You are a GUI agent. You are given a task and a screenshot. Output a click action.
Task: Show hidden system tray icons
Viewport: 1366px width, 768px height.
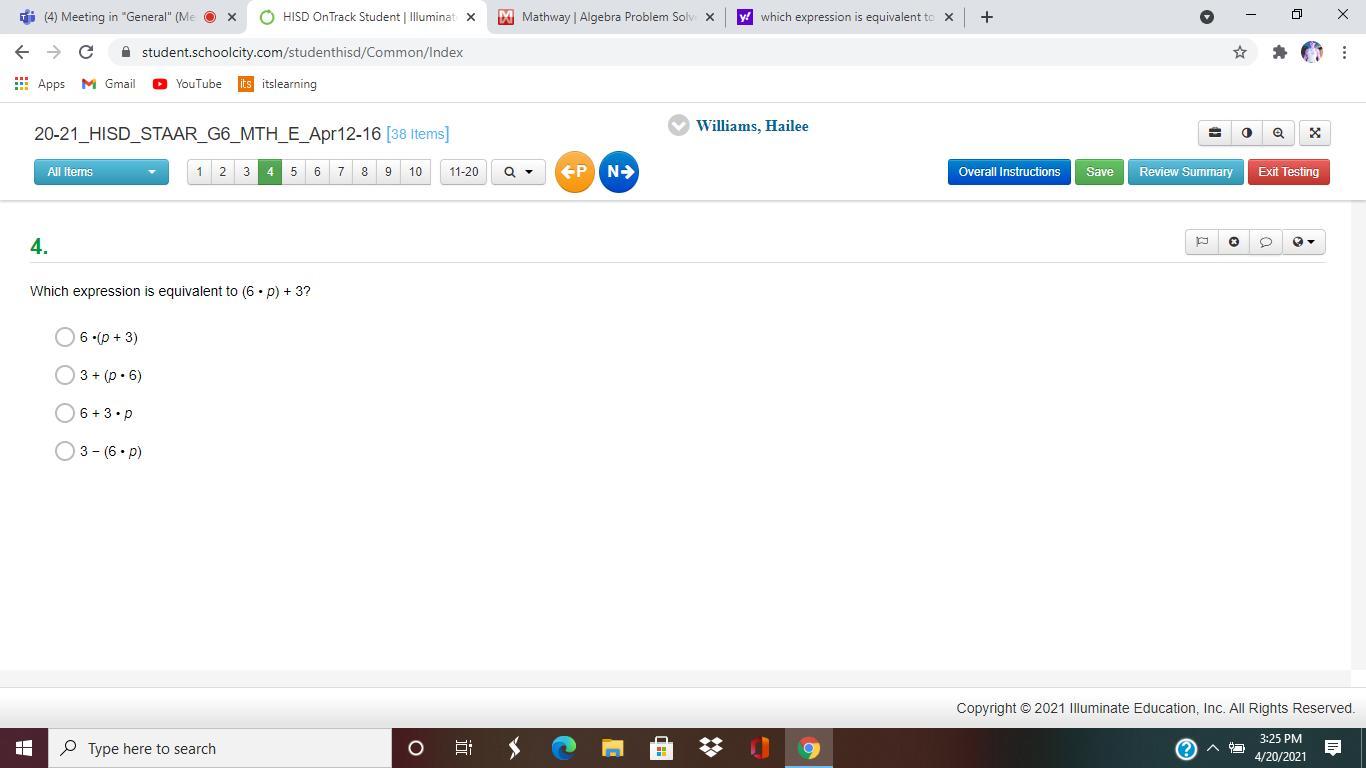(x=1212, y=748)
